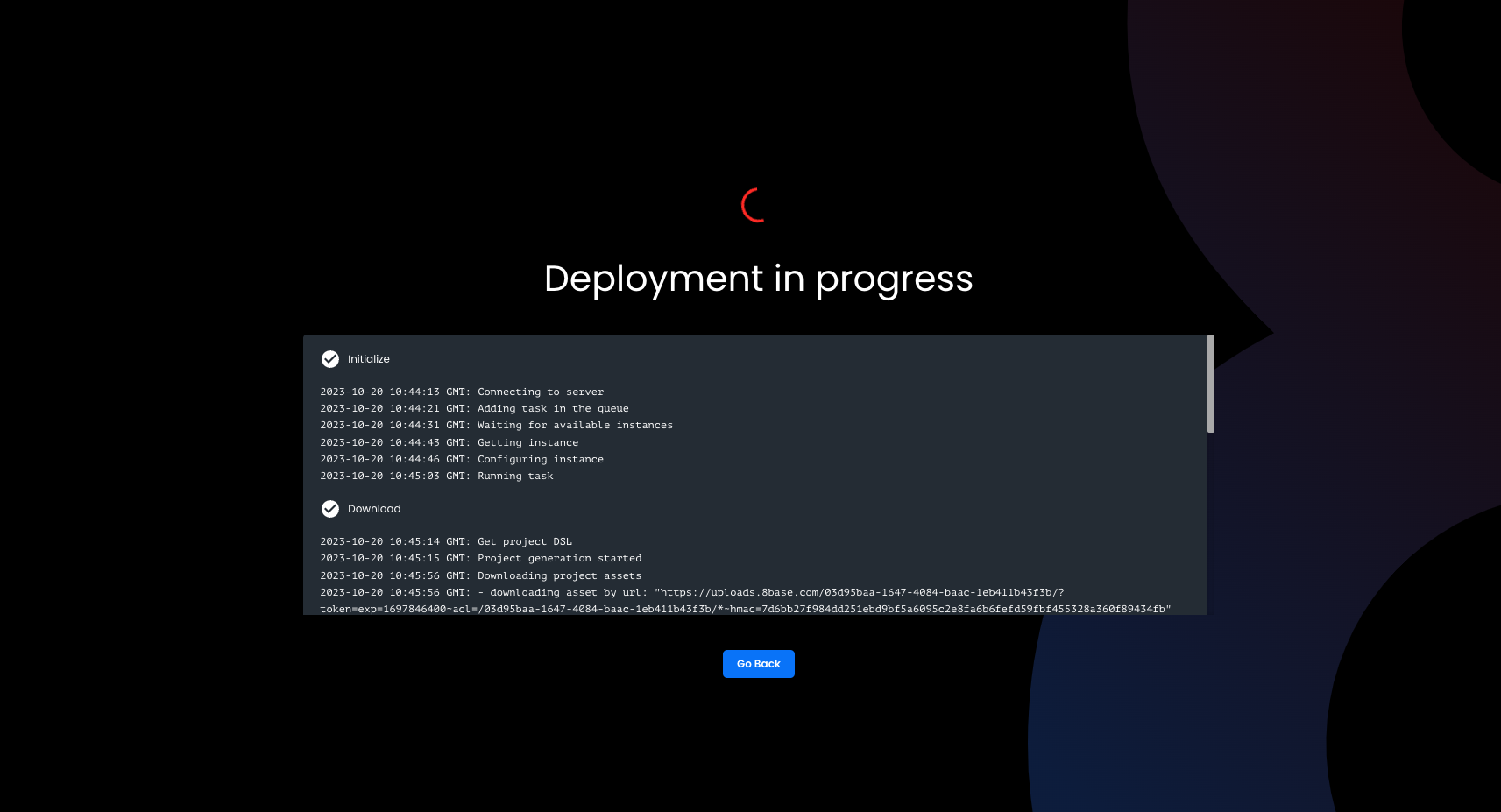Click the "Running task" log entry

point(436,477)
